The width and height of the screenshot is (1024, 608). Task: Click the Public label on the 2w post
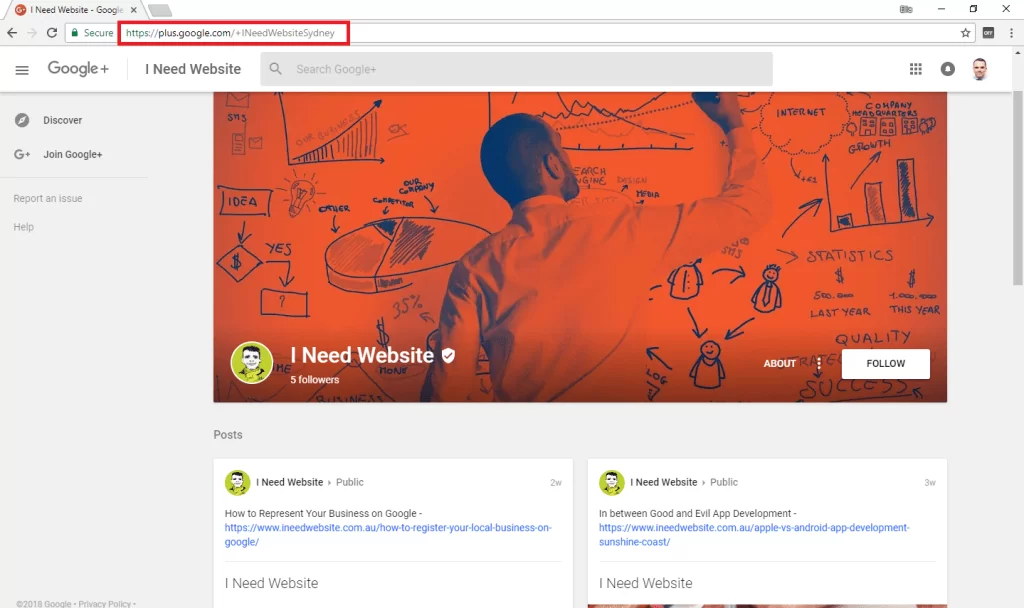tap(349, 483)
